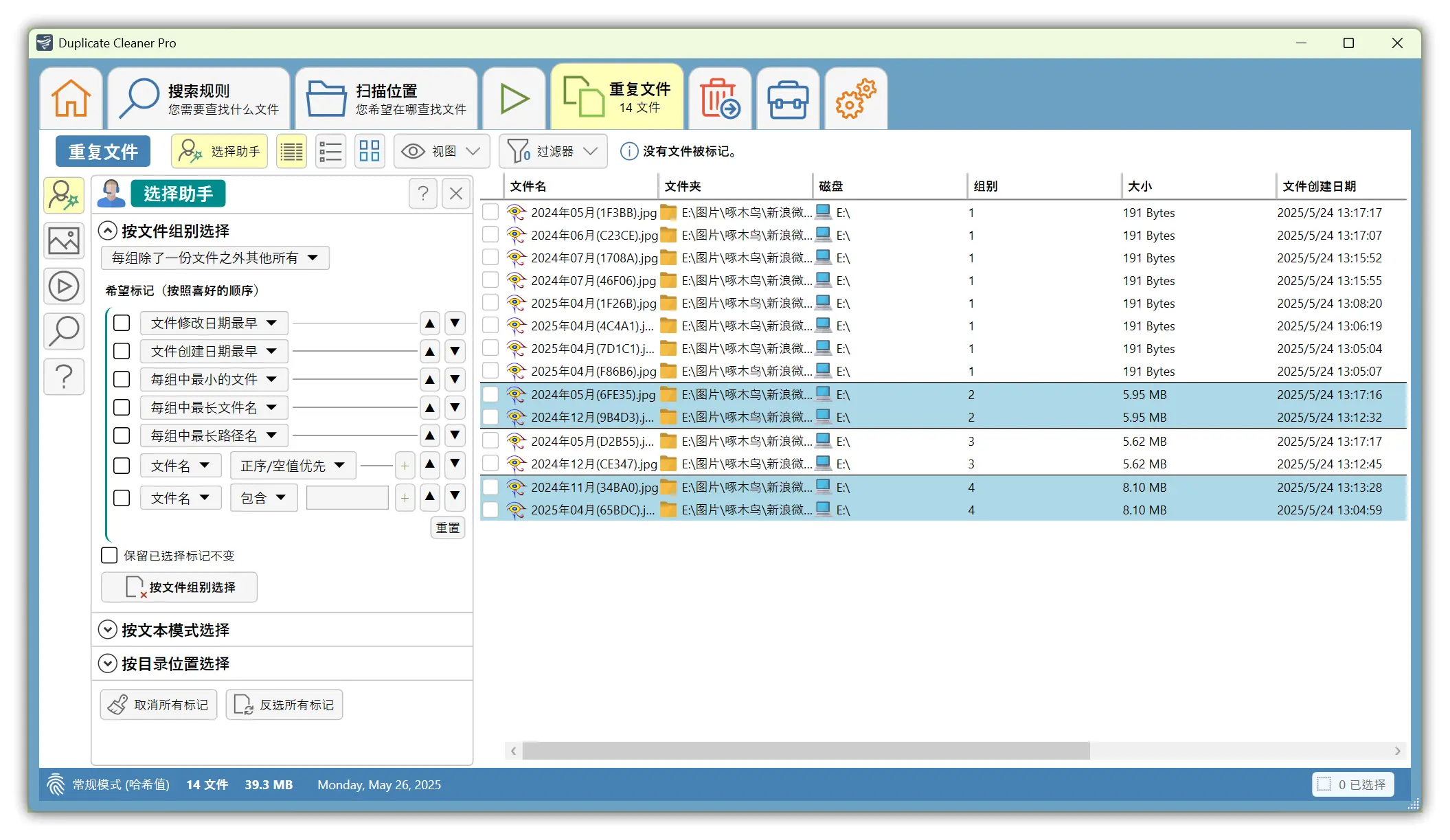Open settings gears icon tab
This screenshot has width=1450, height=840.
[855, 98]
